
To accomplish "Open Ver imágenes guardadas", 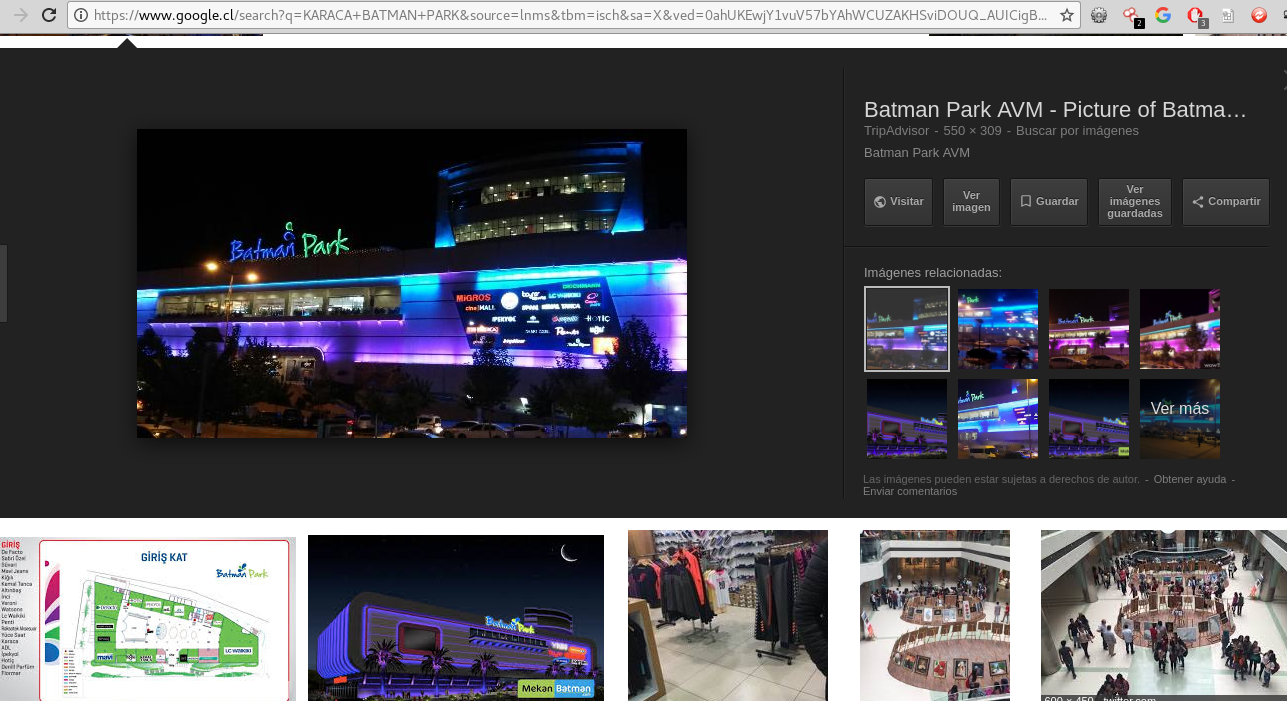I will [1135, 202].
